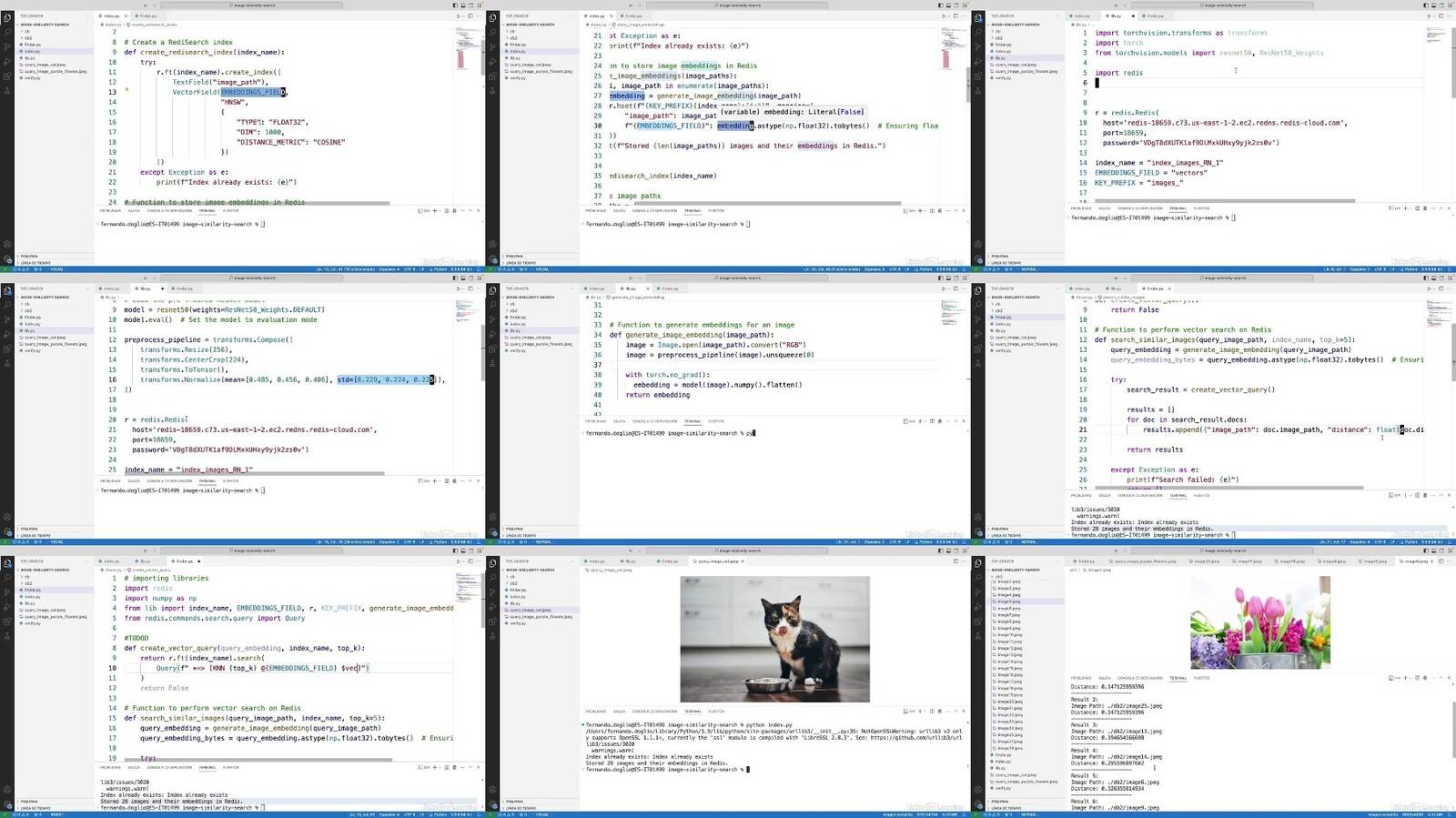1456x818 pixels.
Task: Click the tulips photo preview
Action: click(1261, 622)
